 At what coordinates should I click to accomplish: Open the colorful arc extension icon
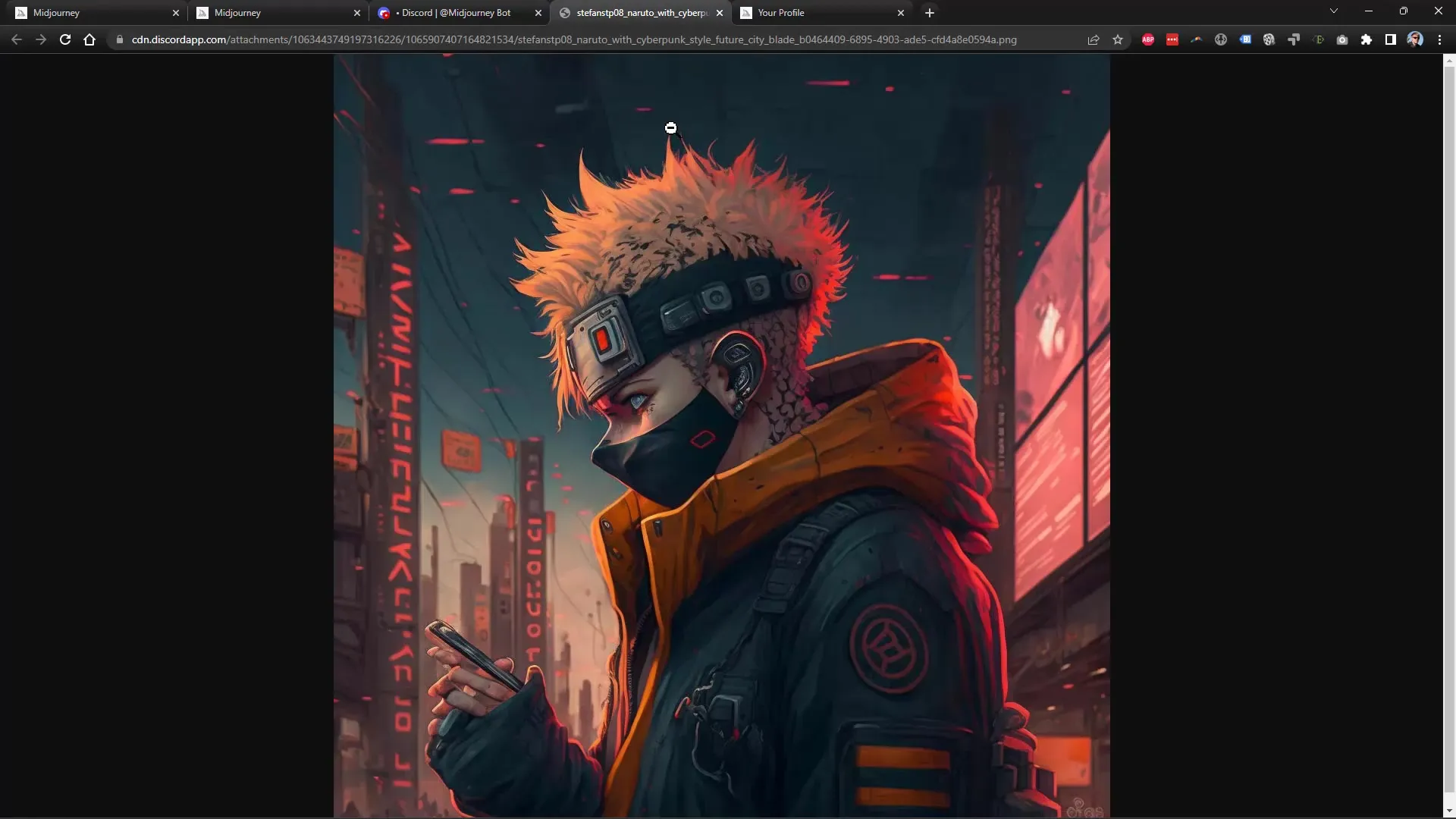(1197, 39)
